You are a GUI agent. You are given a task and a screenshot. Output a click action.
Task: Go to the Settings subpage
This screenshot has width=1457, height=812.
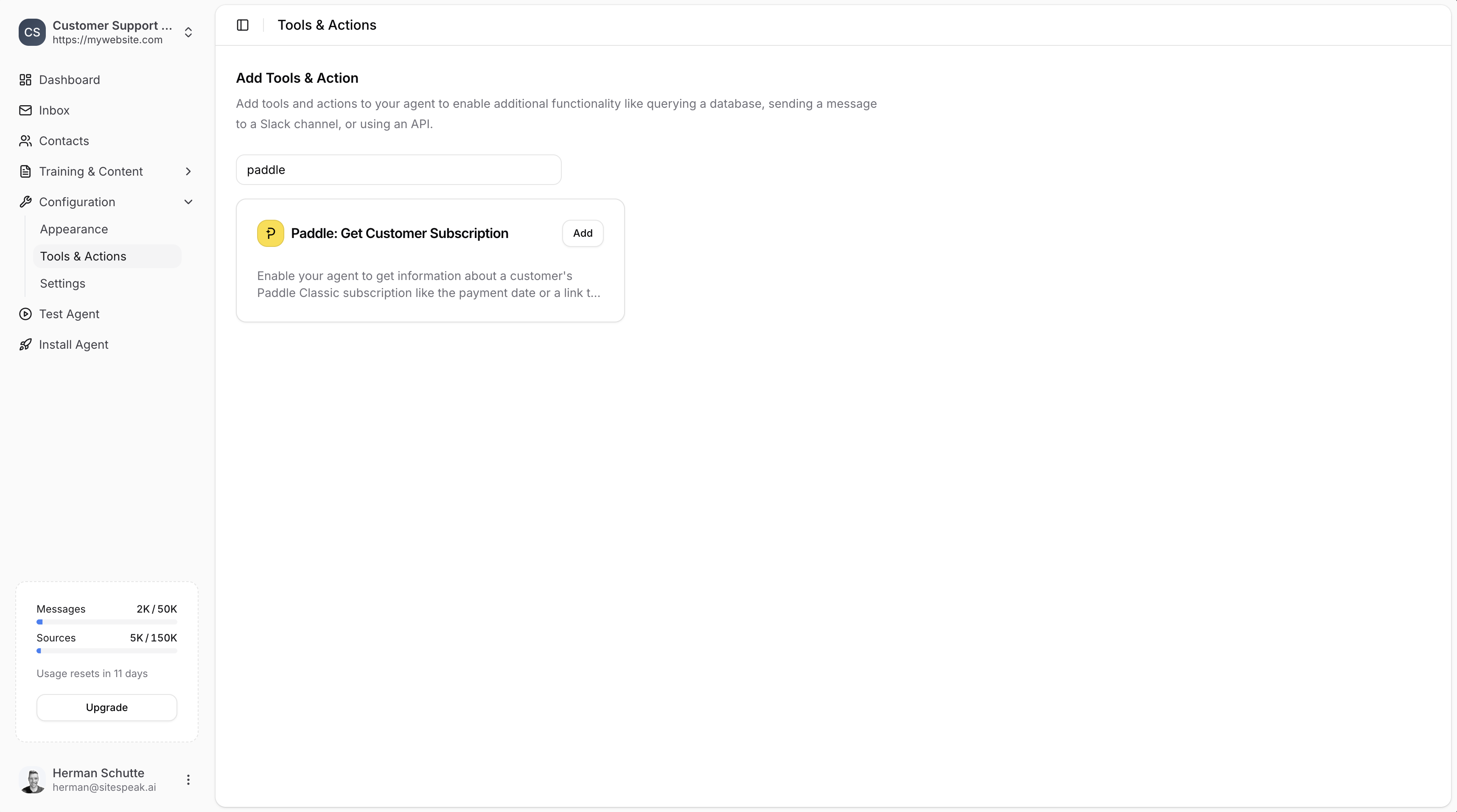click(x=62, y=283)
